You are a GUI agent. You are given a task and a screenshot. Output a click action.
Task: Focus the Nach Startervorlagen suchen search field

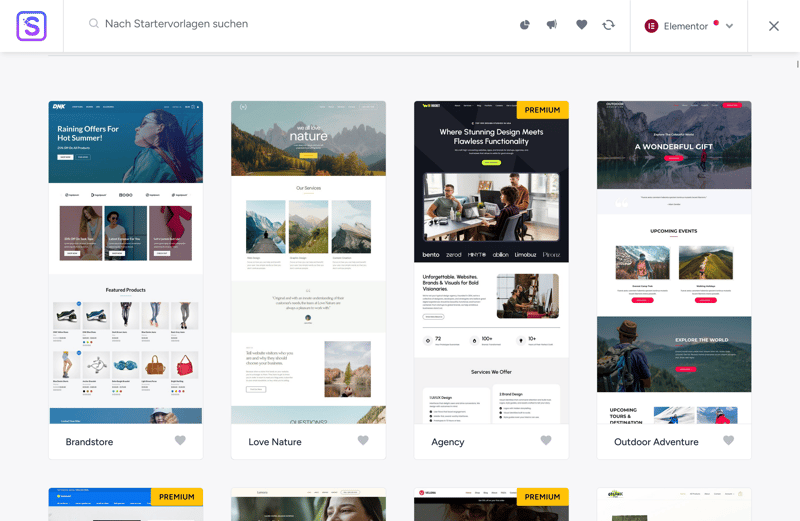click(x=176, y=23)
